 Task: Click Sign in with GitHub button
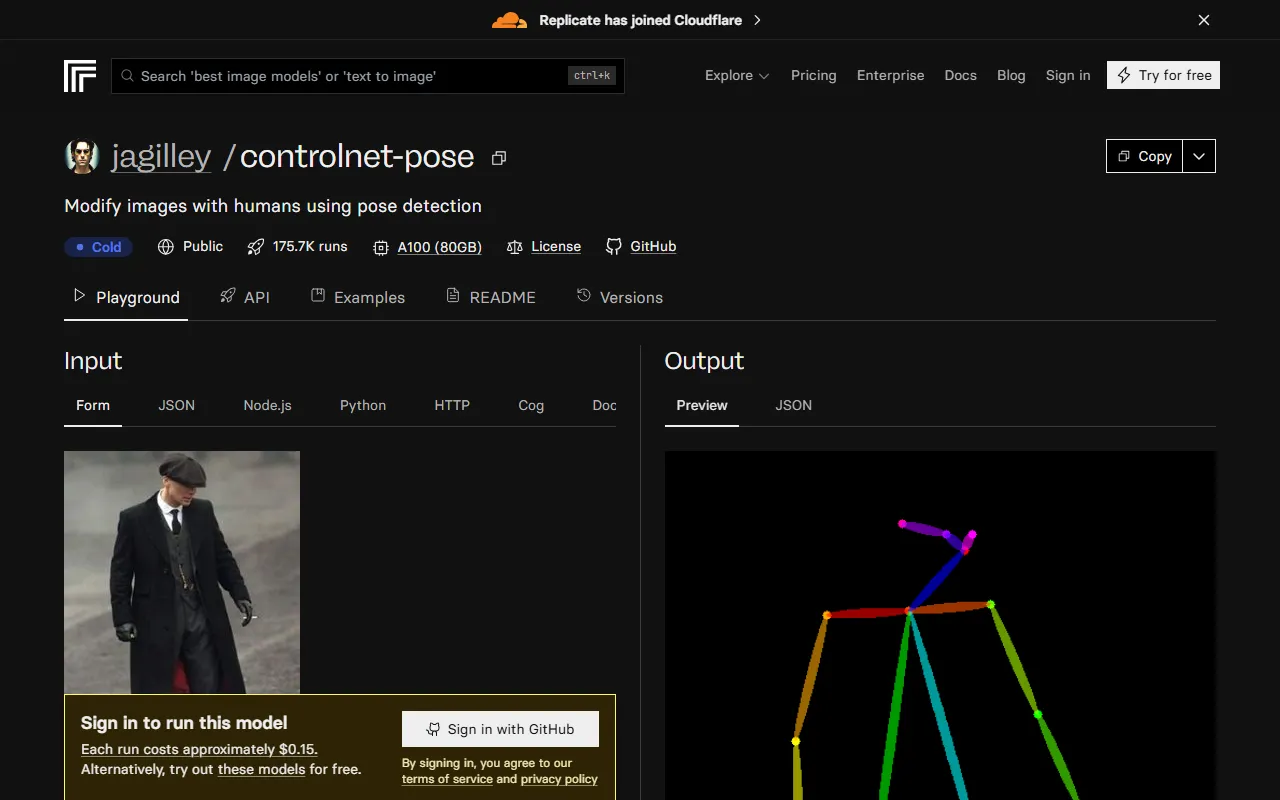(500, 729)
